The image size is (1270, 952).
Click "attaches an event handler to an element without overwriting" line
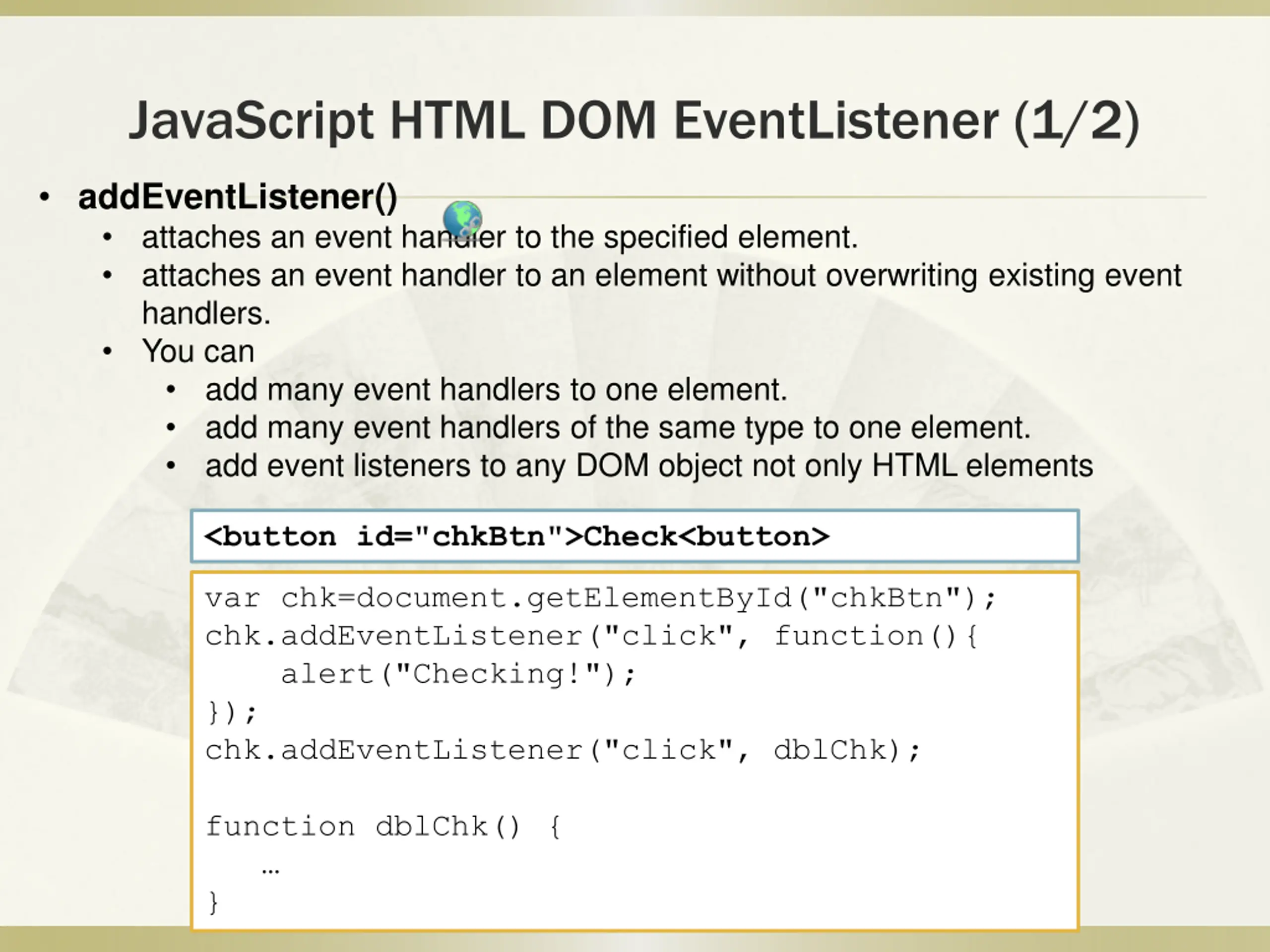[661, 276]
